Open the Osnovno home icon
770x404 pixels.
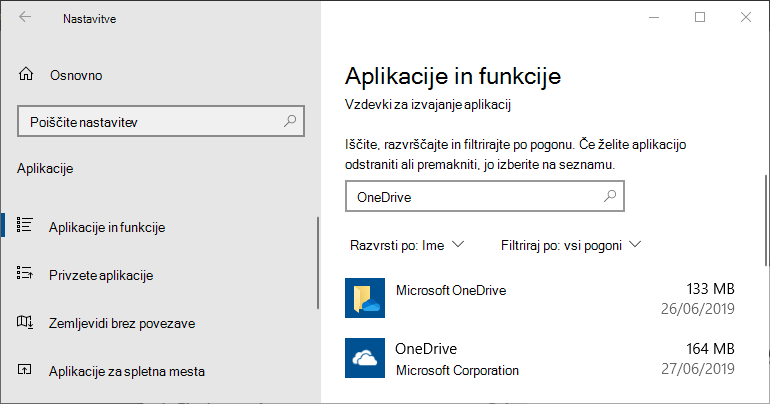click(x=26, y=74)
